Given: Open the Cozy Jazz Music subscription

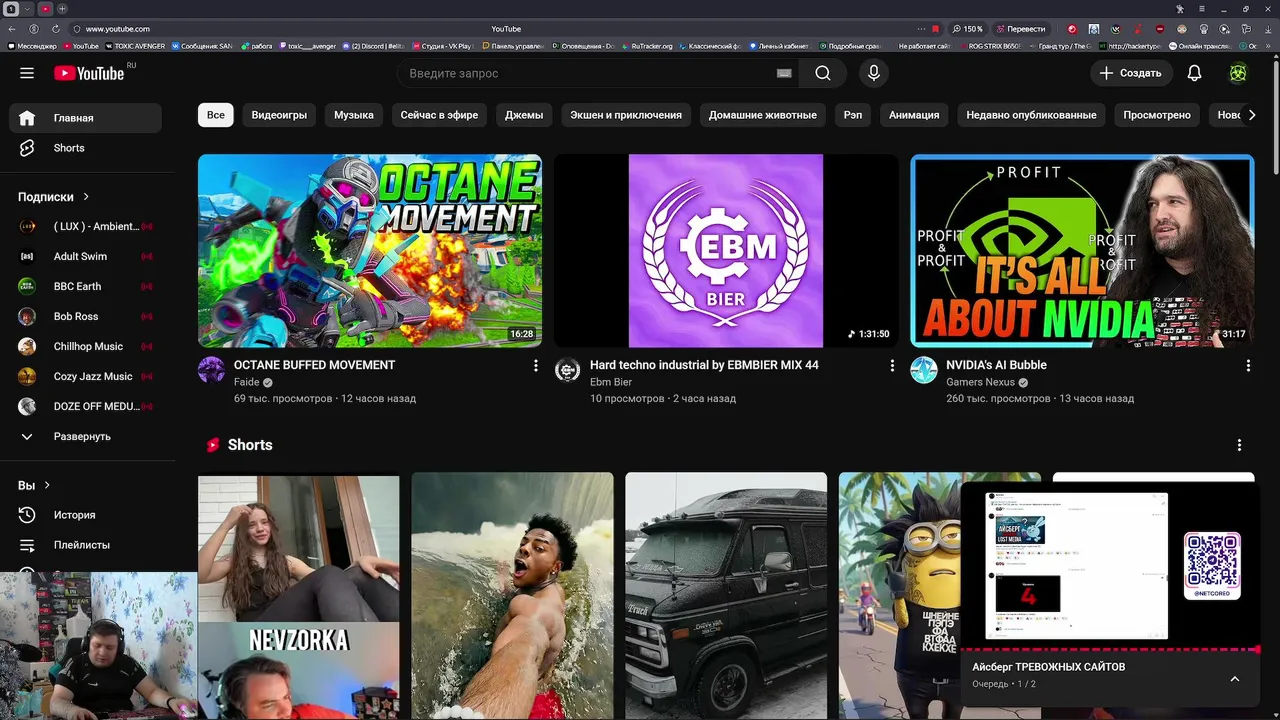Looking at the screenshot, I should (x=86, y=377).
